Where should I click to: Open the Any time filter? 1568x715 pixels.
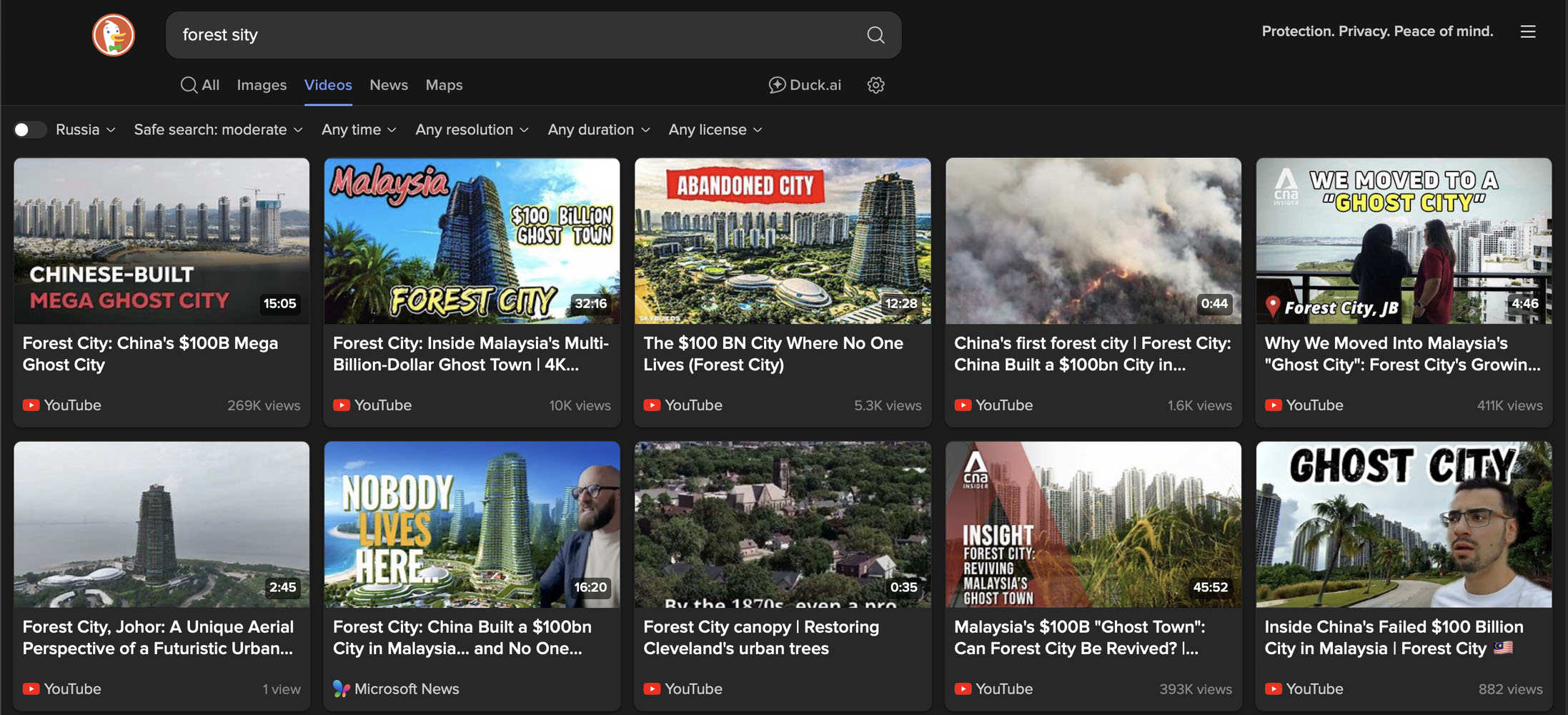click(x=358, y=129)
